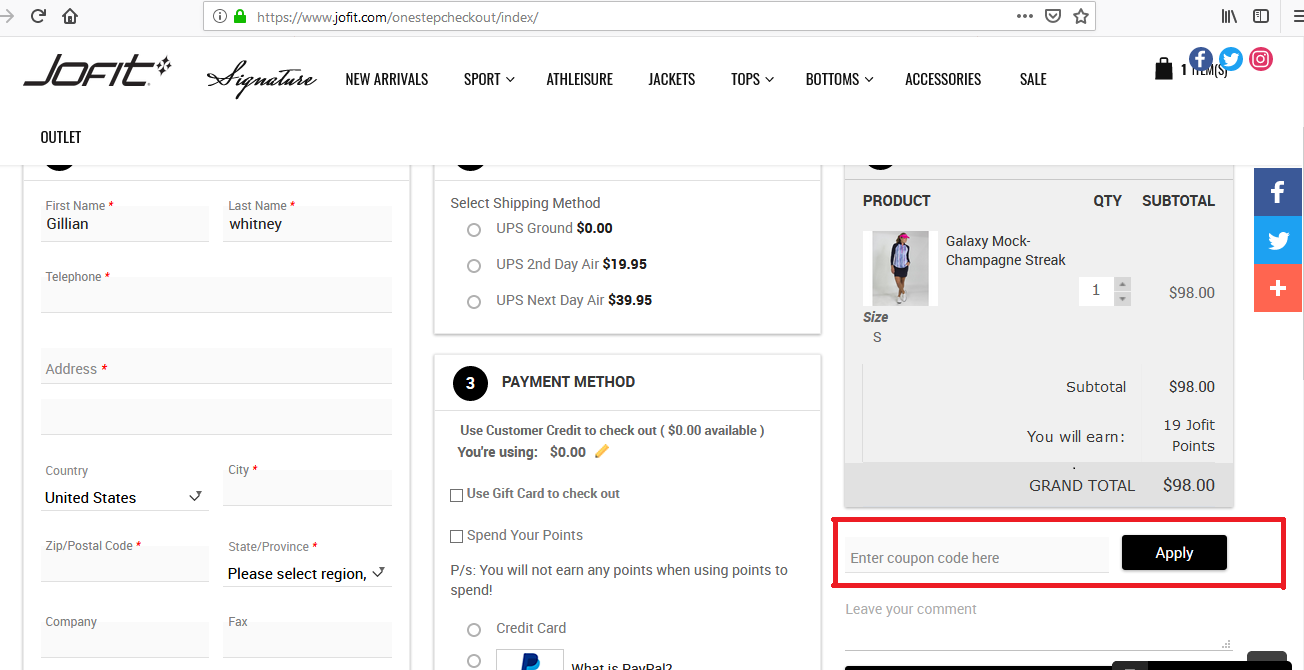Screen dimensions: 1304x670
Task: Click the Last Name field
Action: click(308, 224)
